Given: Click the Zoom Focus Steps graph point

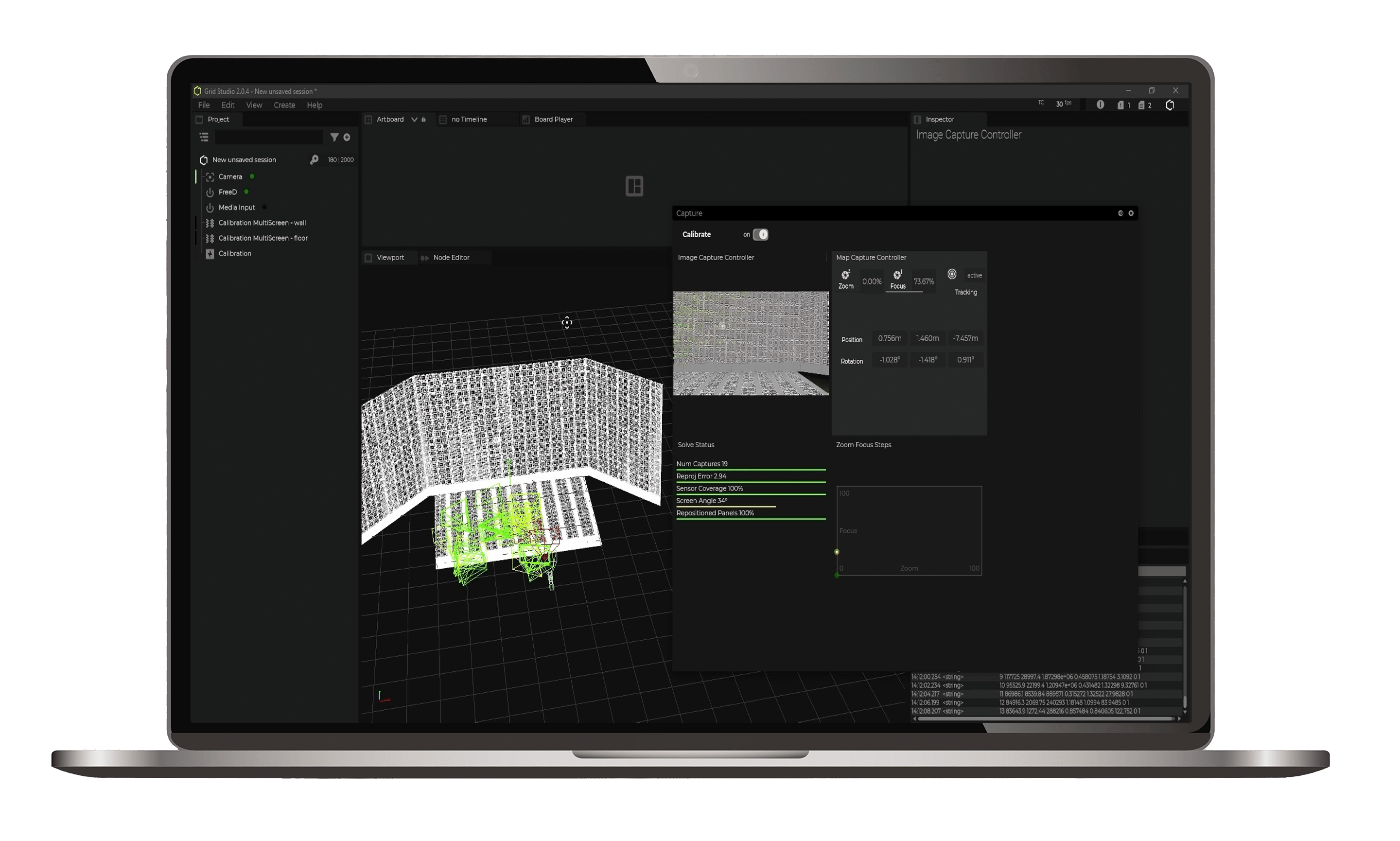Looking at the screenshot, I should pos(837,552).
